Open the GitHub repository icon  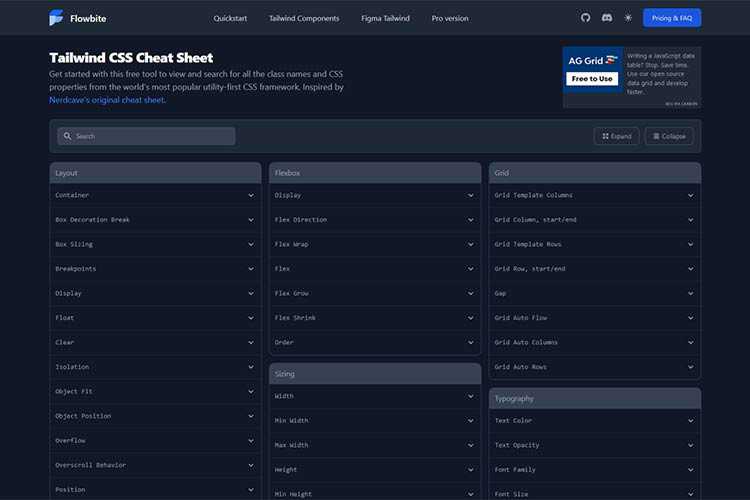coord(586,18)
